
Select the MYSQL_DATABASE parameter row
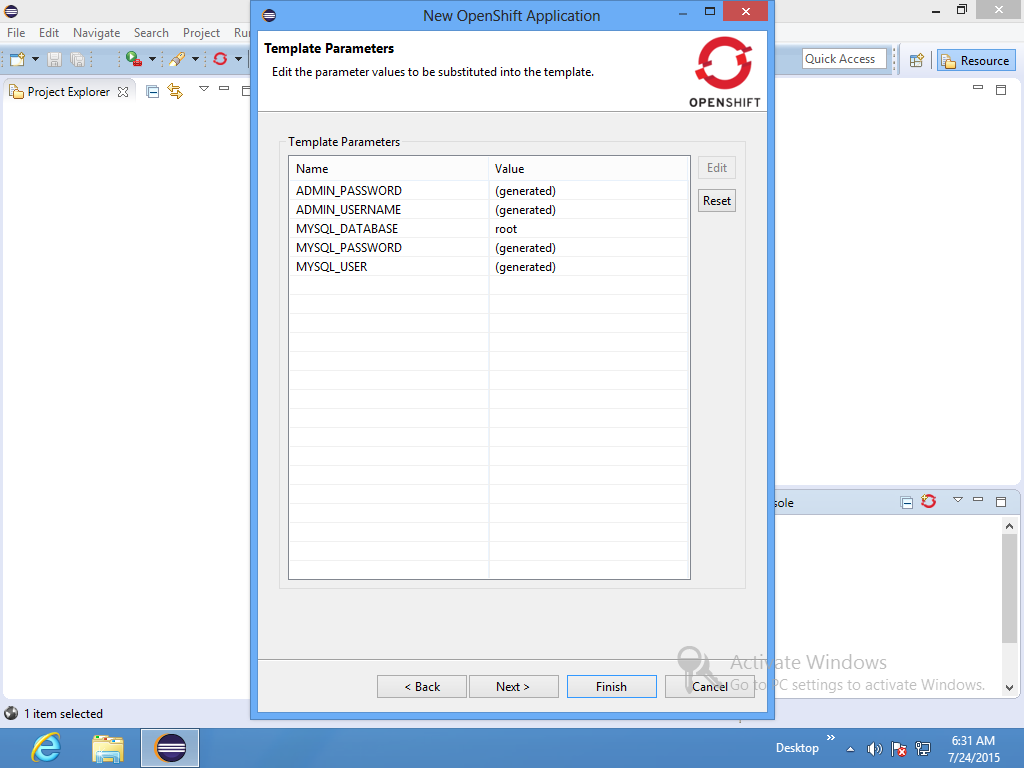point(489,229)
